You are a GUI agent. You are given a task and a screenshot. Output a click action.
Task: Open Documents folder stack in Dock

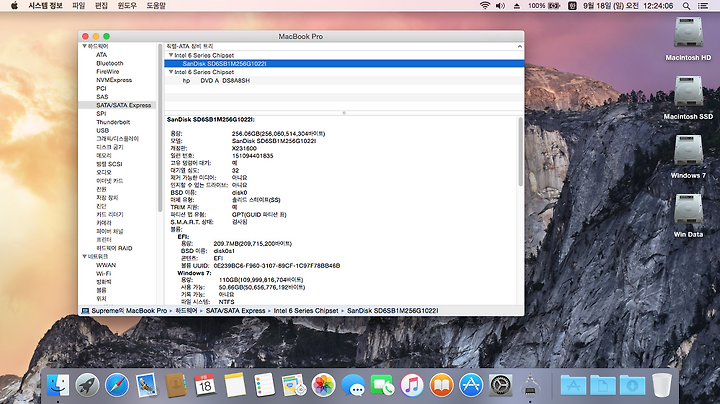pyautogui.click(x=602, y=385)
